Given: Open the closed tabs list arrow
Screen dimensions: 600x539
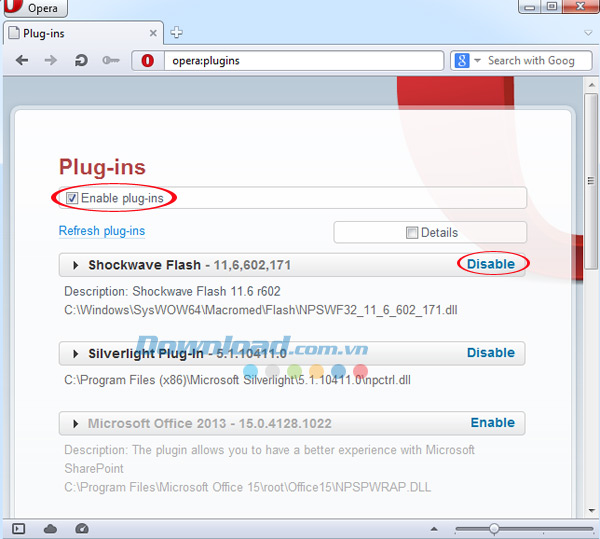Looking at the screenshot, I should tap(588, 33).
